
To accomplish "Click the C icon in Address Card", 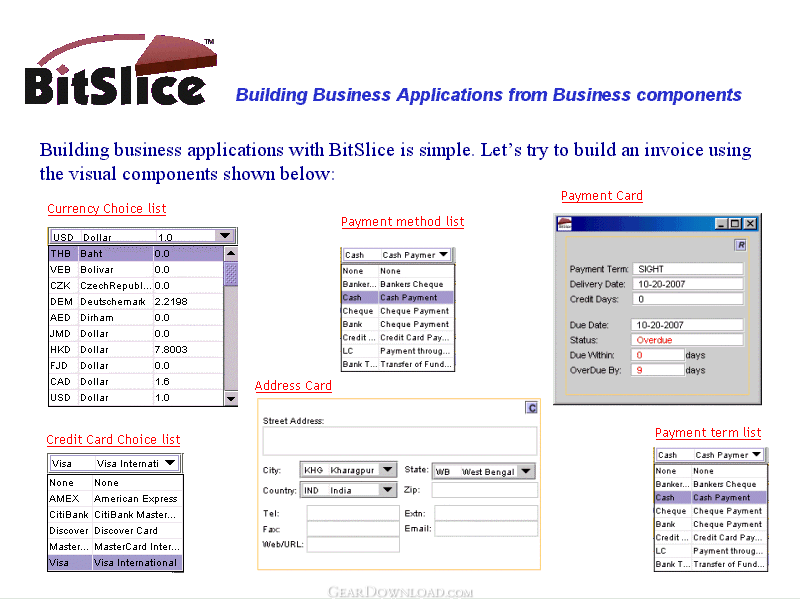I will [532, 407].
